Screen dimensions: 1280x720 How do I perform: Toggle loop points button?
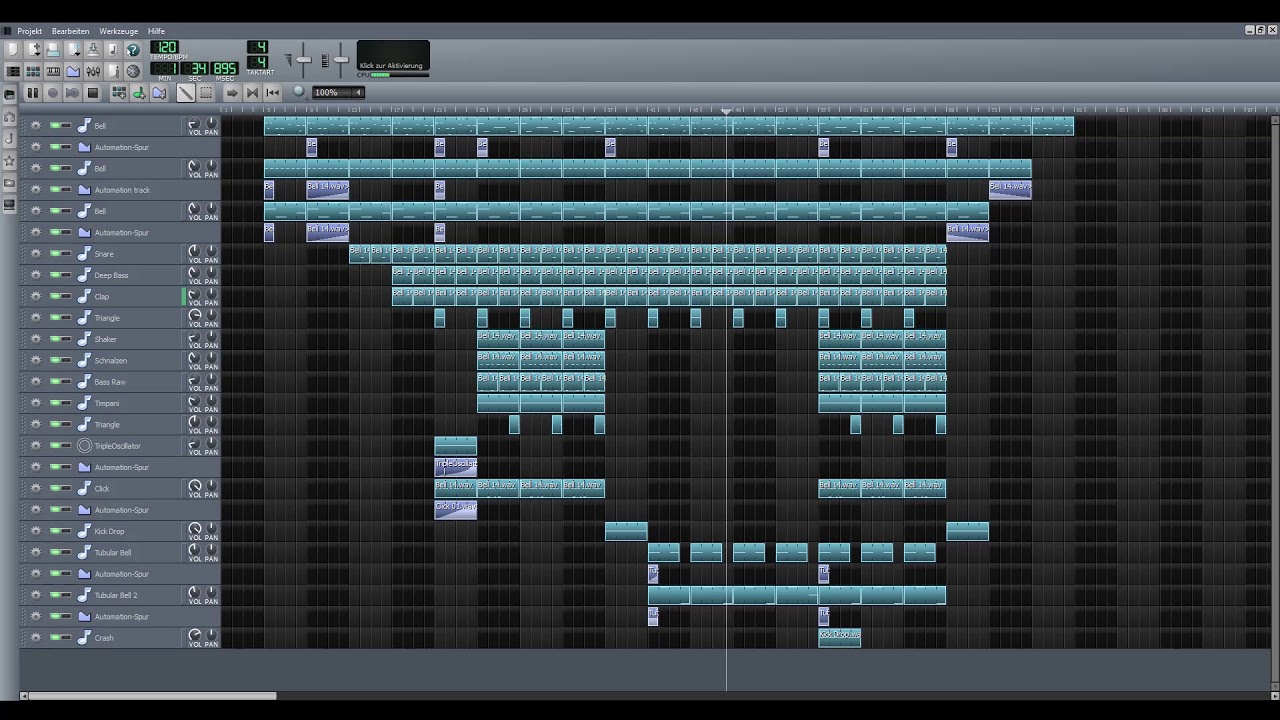point(252,93)
